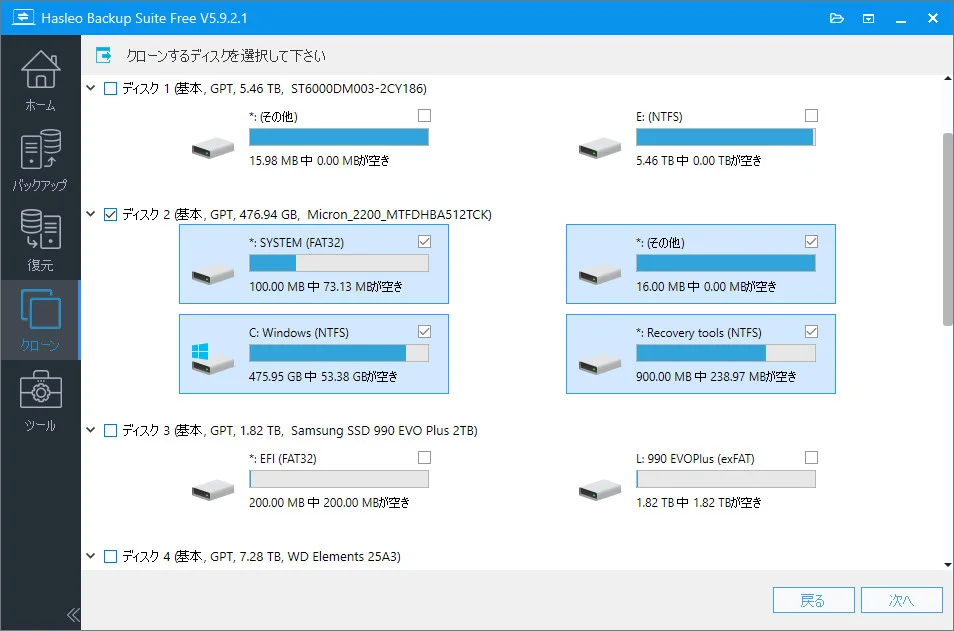The width and height of the screenshot is (954, 631).
Task: Tick the E: (NTFS) partition checkbox
Action: click(811, 116)
